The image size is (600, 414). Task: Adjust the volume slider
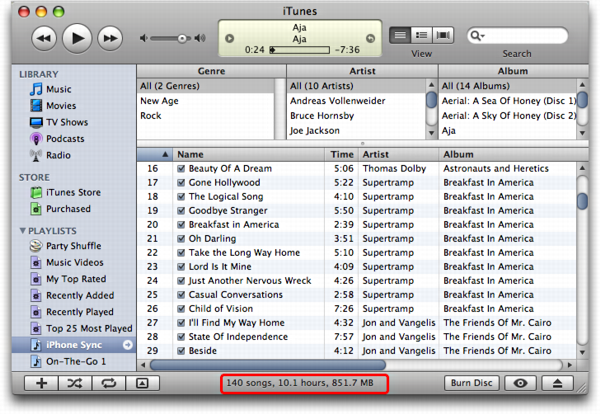click(181, 38)
